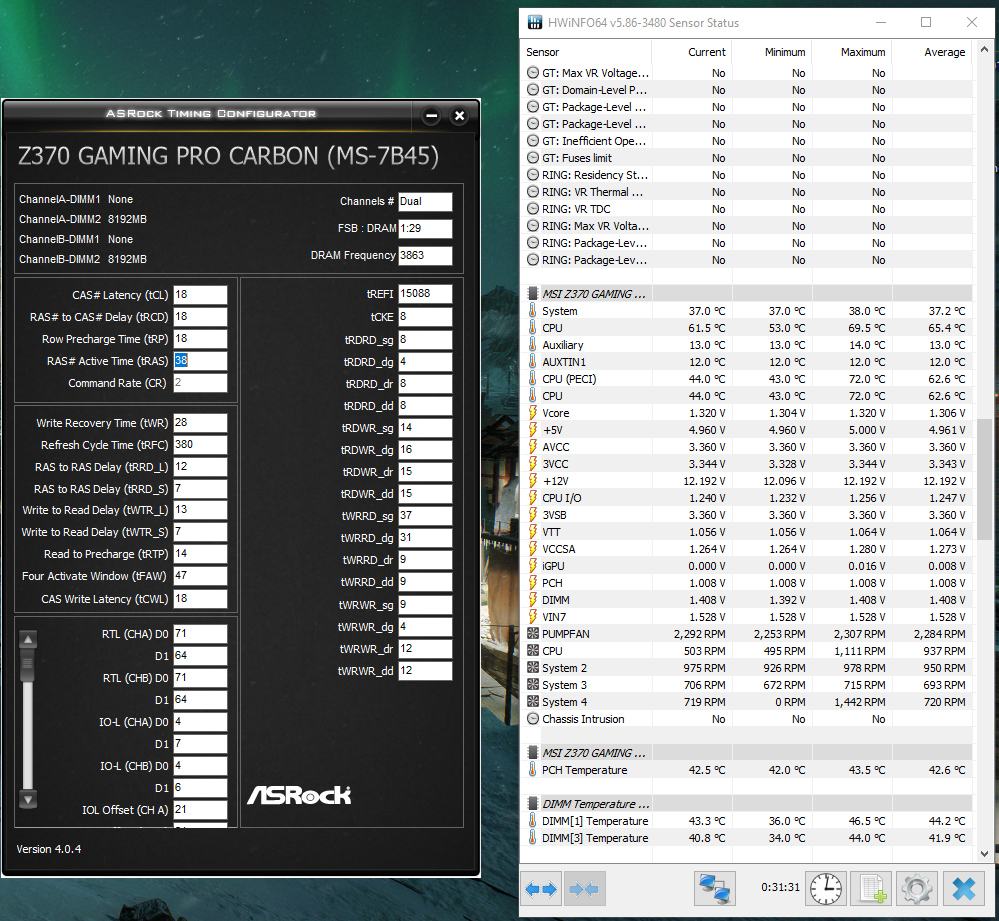Click the expand columns arrows icon in HWiNFO toolbar

[x=541, y=889]
